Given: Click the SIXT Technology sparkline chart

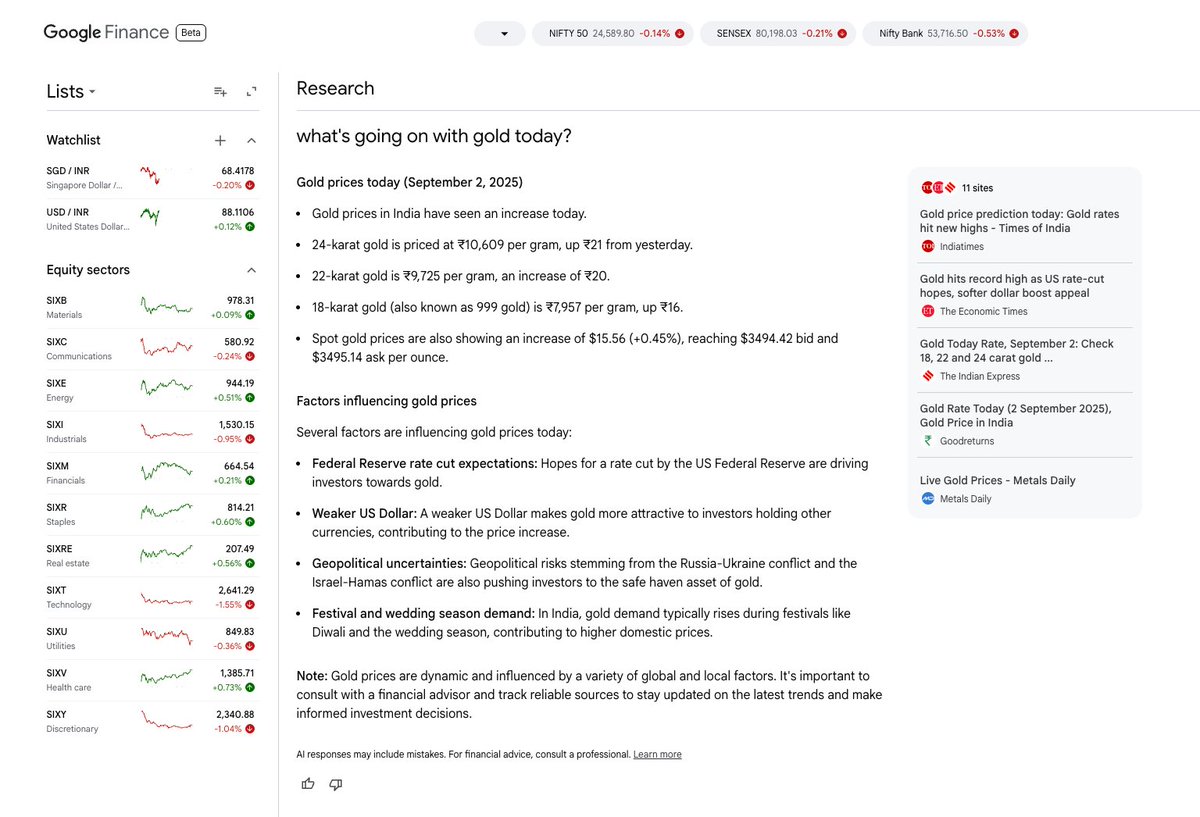Looking at the screenshot, I should click(165, 597).
